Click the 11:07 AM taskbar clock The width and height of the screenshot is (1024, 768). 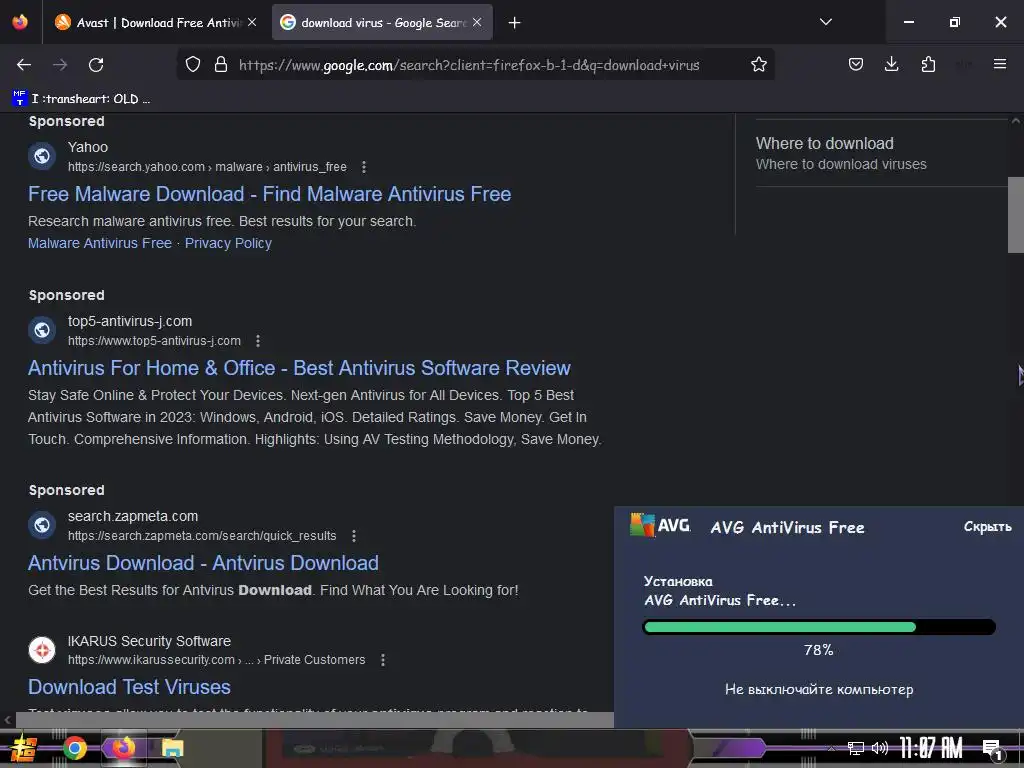click(x=931, y=748)
